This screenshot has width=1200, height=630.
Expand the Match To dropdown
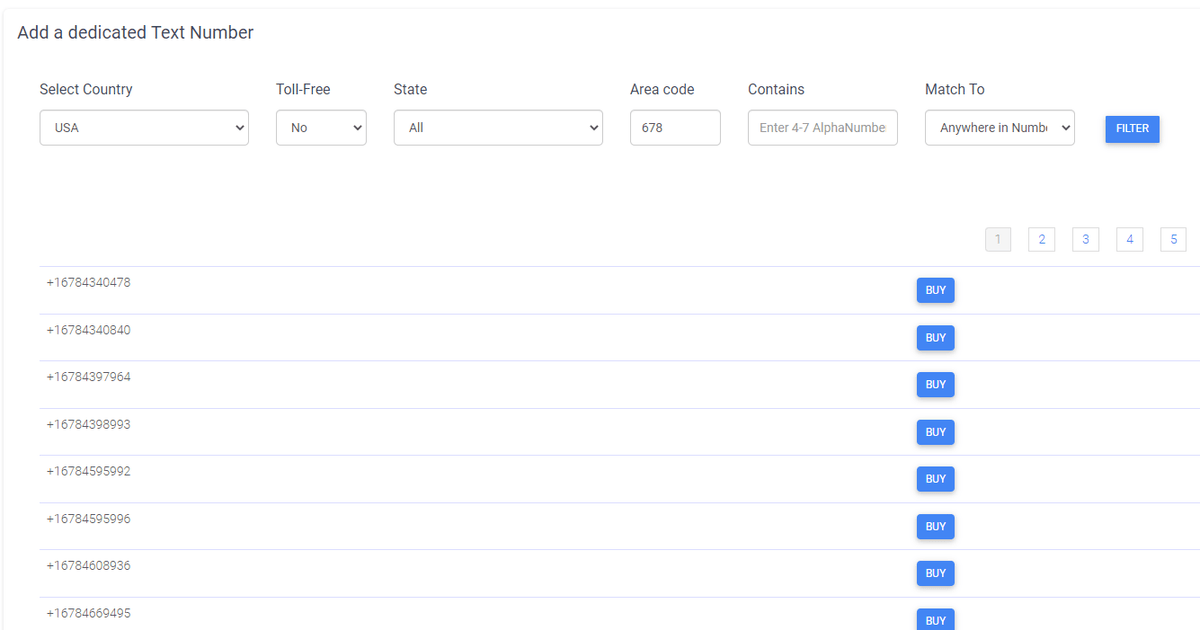pyautogui.click(x=999, y=128)
